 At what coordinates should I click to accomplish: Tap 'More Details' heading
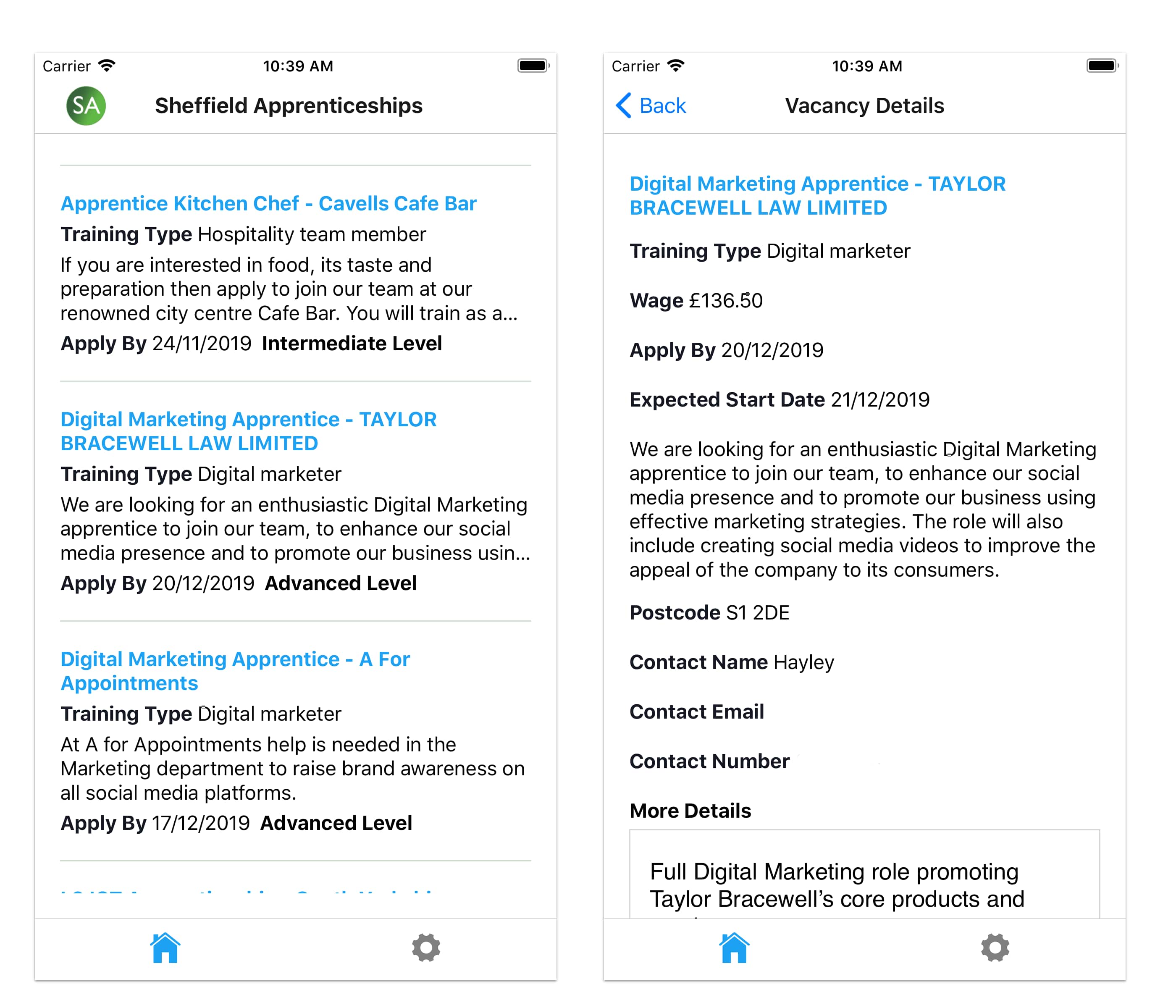pos(690,811)
